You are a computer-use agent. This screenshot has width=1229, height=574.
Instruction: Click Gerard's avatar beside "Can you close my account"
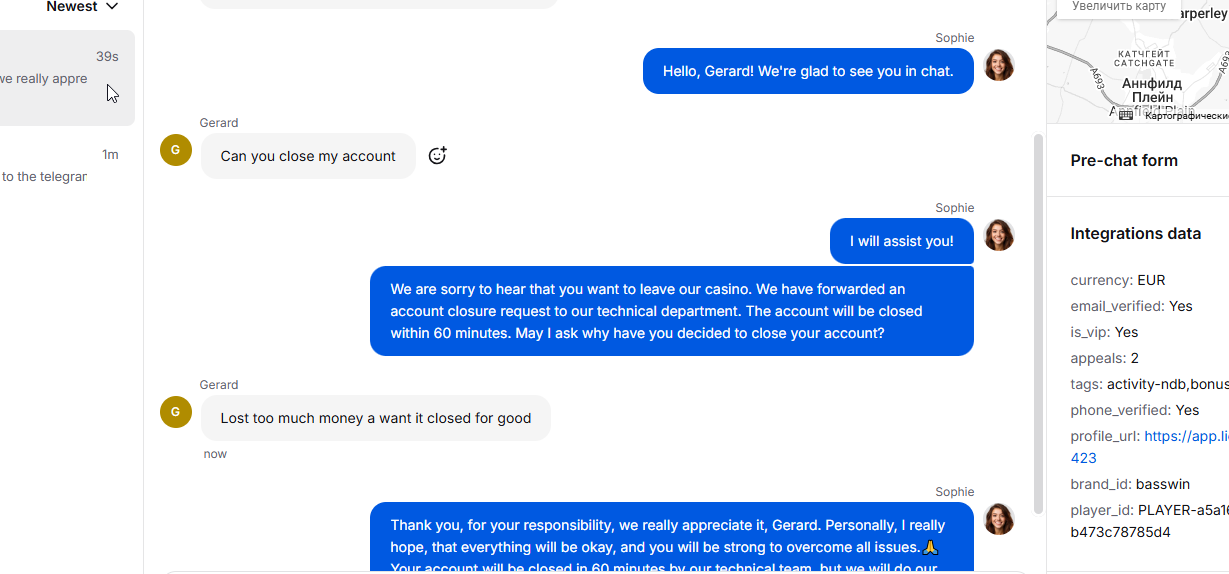(x=176, y=150)
